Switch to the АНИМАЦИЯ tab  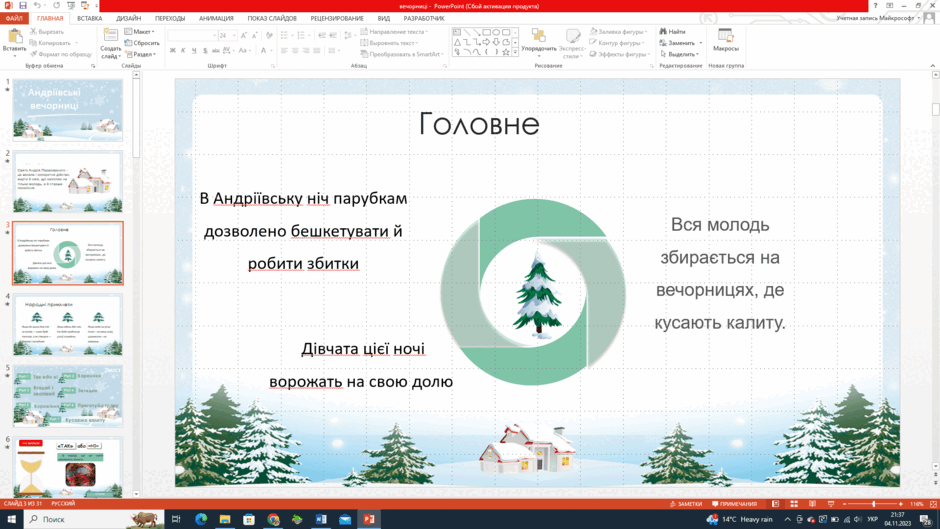(x=216, y=18)
